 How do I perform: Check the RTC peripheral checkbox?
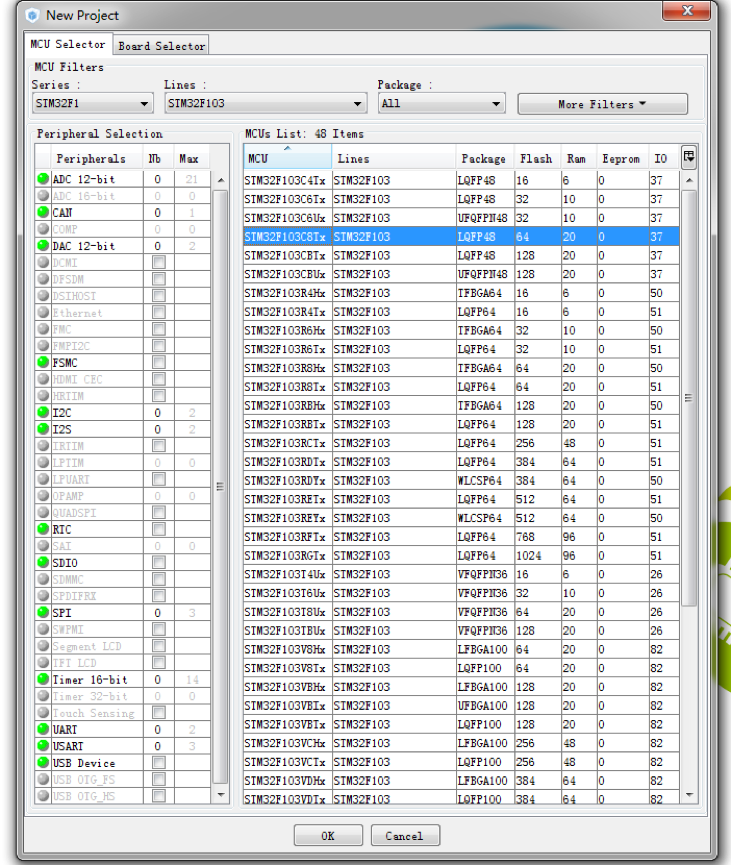(159, 529)
